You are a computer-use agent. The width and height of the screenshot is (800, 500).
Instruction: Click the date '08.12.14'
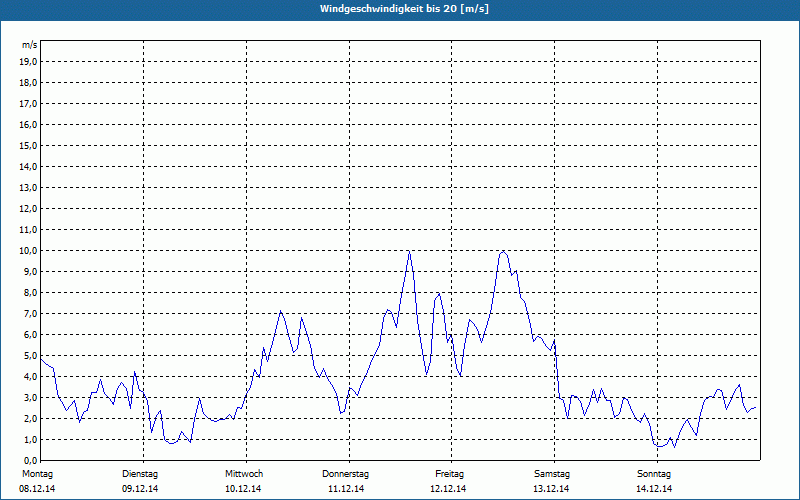point(37,489)
